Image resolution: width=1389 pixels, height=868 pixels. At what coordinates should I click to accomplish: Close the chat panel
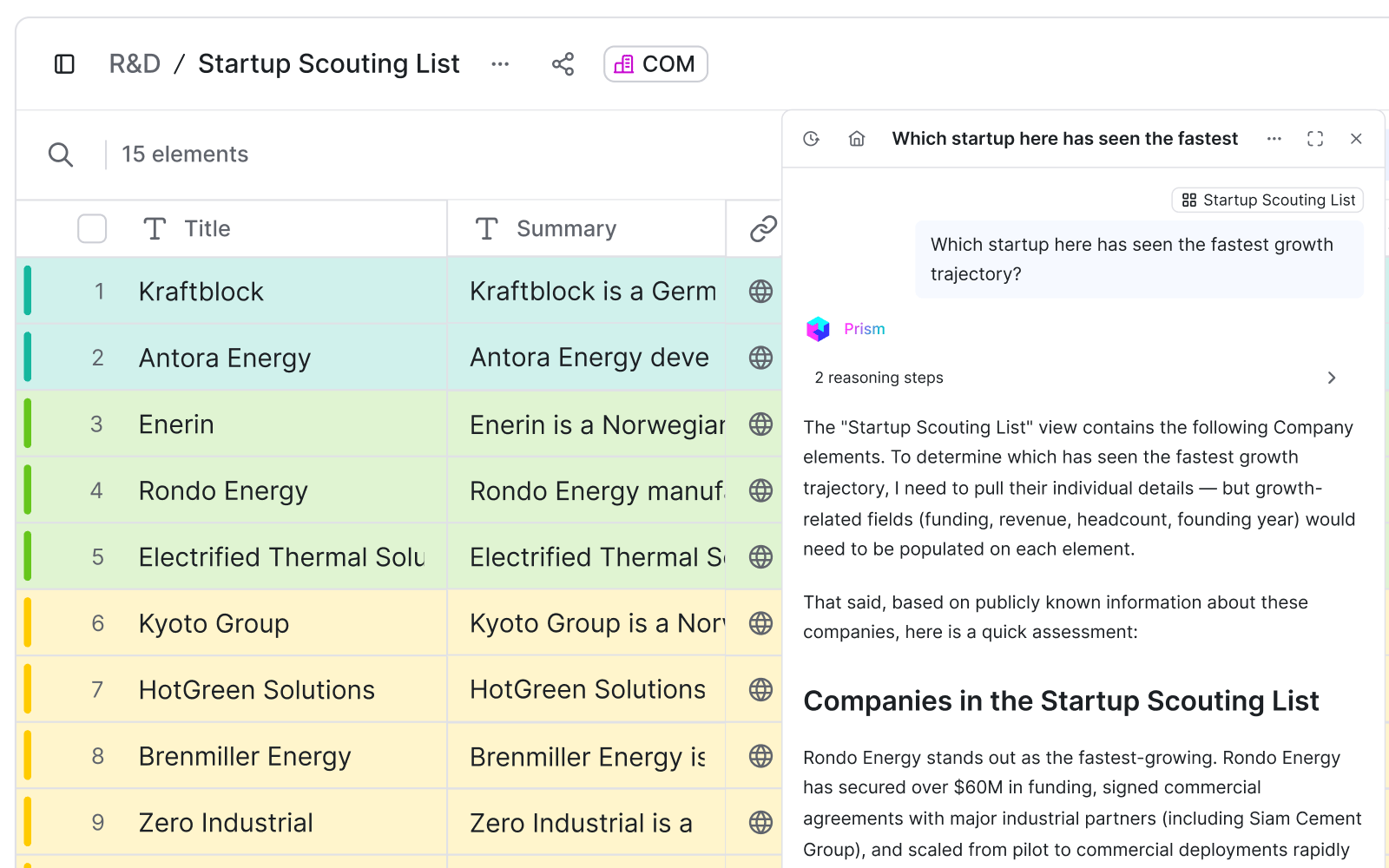[x=1356, y=139]
